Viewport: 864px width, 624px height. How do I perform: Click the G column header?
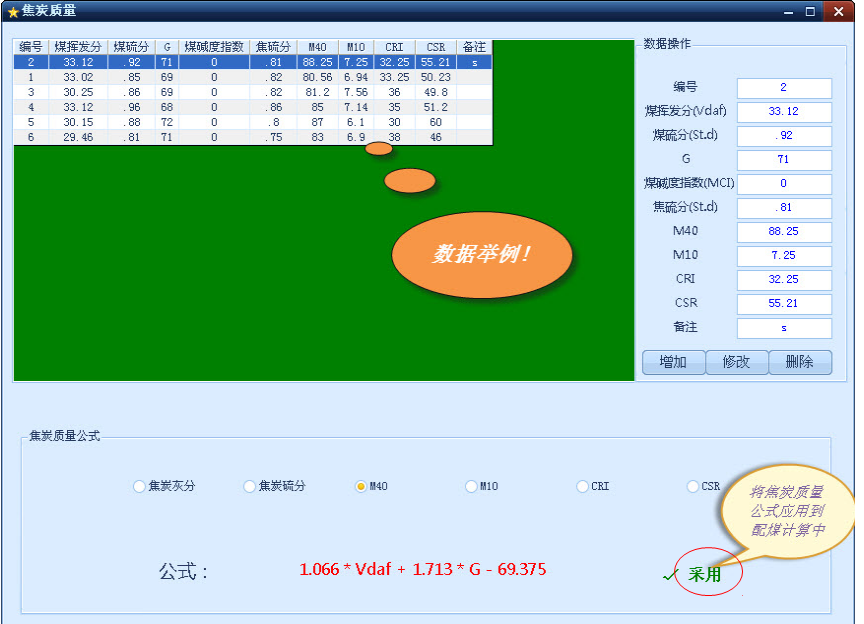[167, 47]
